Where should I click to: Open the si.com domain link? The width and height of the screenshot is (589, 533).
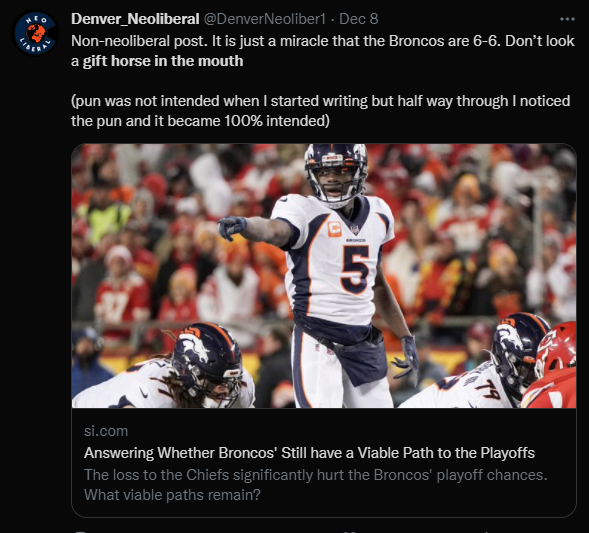tap(106, 431)
